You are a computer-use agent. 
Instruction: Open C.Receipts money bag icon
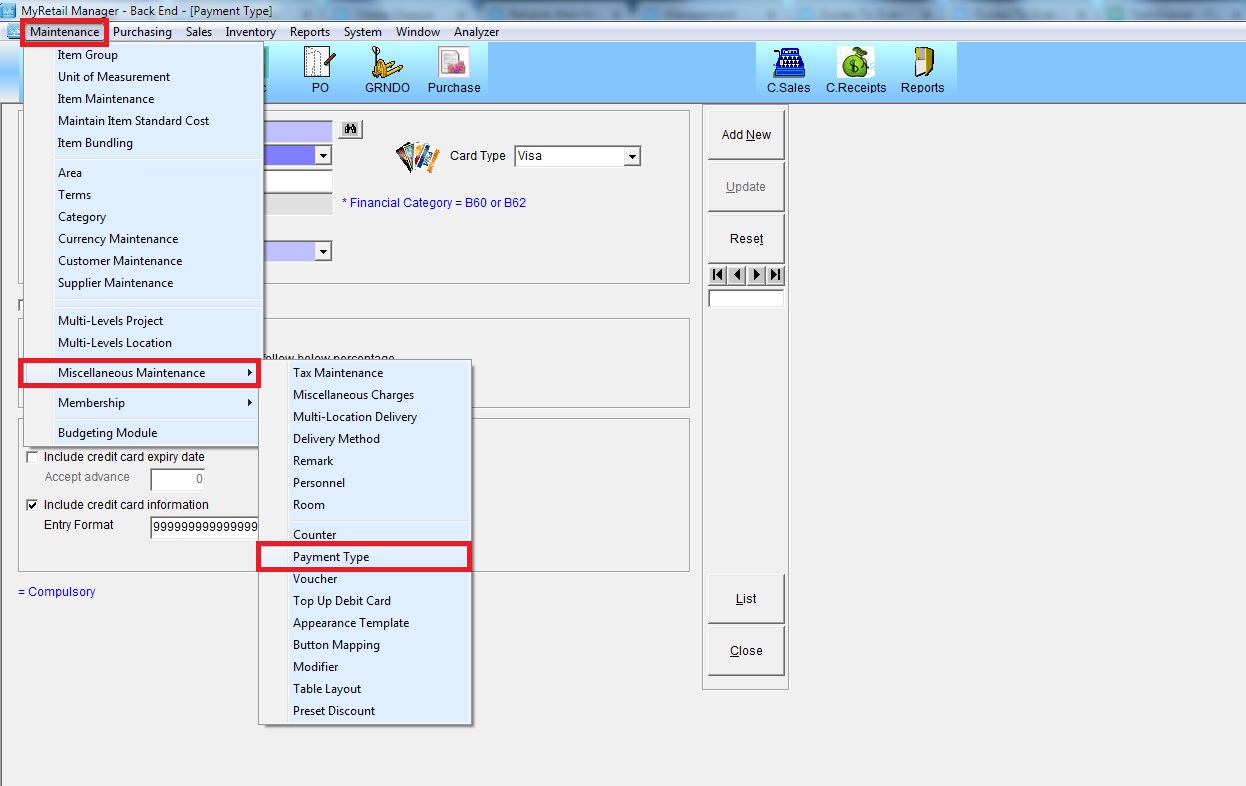pyautogui.click(x=855, y=66)
